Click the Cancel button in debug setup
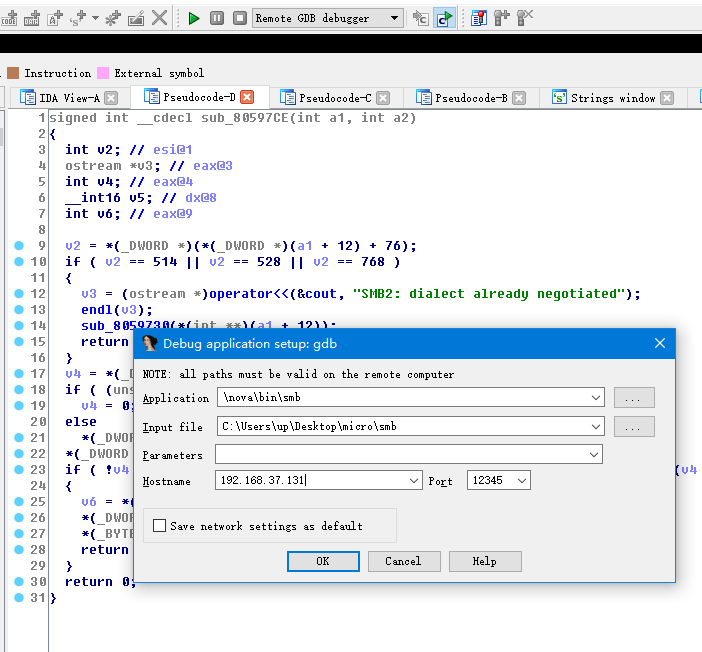Viewport: 702px width, 652px height. point(404,561)
